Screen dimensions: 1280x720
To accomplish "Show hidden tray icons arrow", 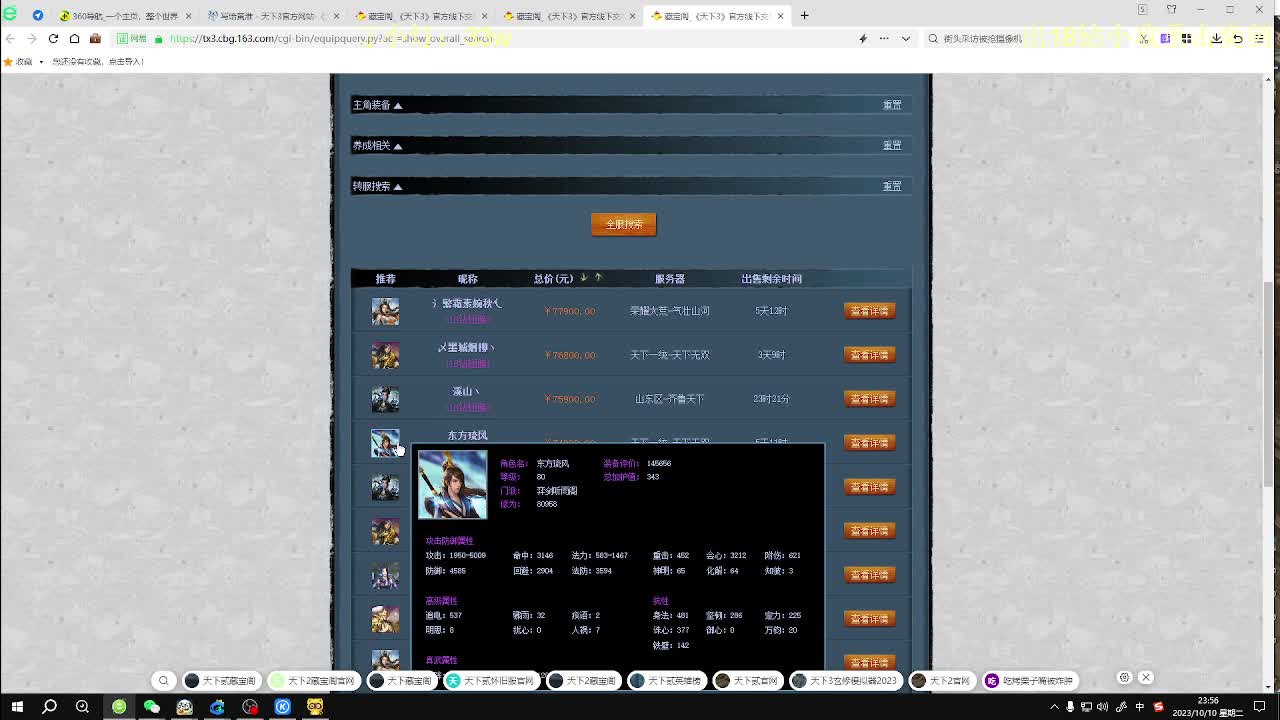I will tap(1054, 707).
